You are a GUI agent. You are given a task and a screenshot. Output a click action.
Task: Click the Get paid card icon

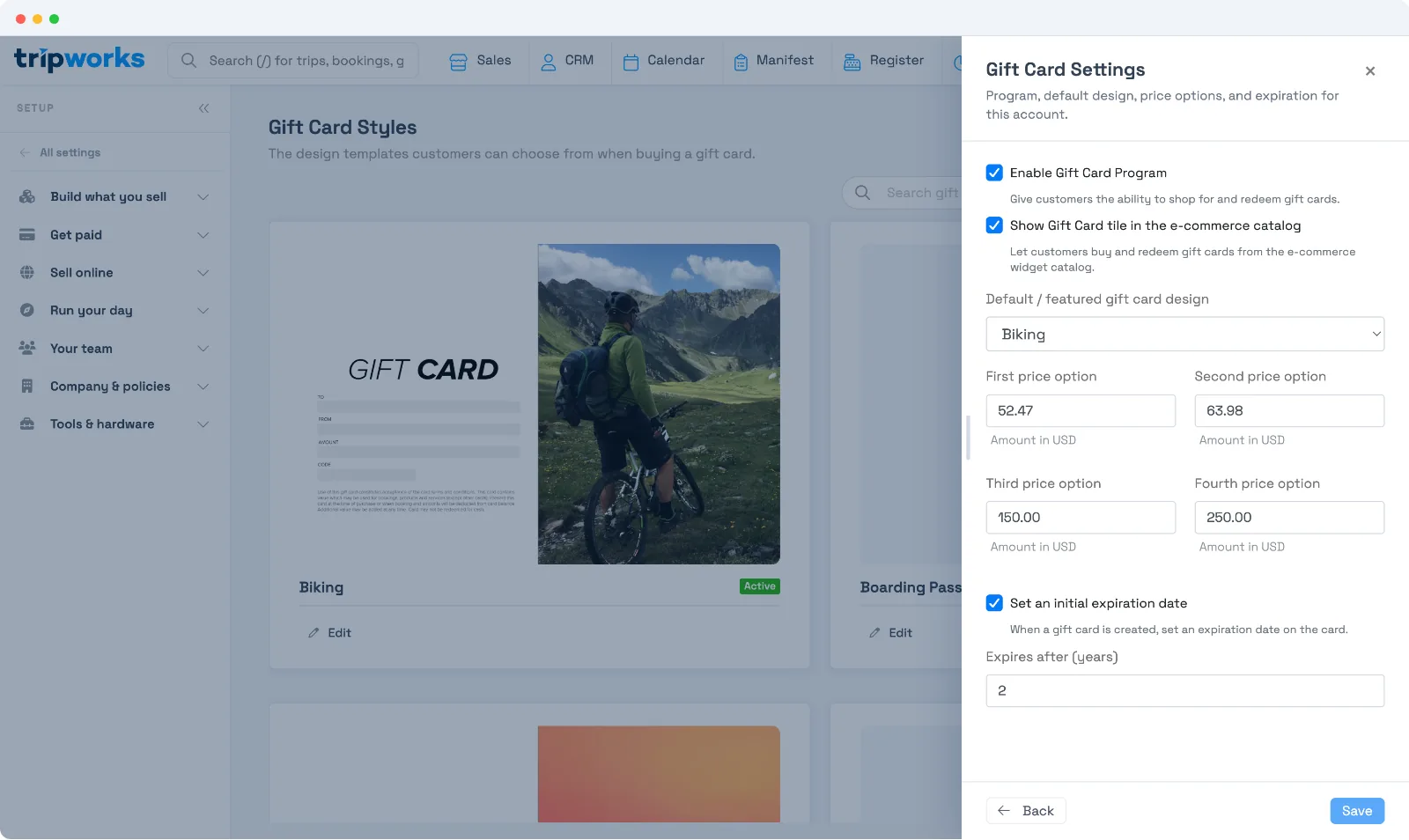pyautogui.click(x=27, y=234)
